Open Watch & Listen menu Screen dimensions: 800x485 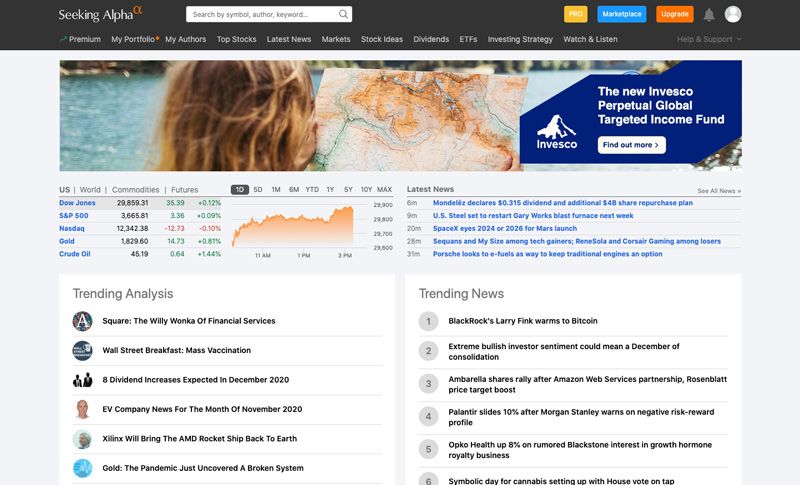(x=590, y=39)
